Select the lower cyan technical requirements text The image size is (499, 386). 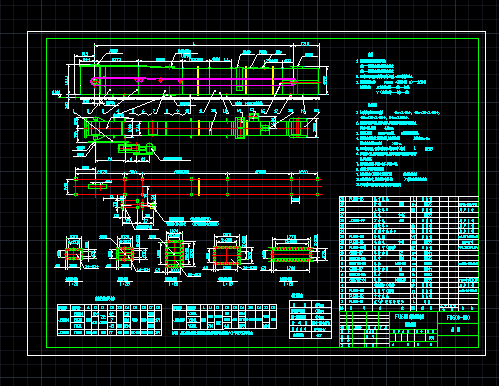pos(397,145)
